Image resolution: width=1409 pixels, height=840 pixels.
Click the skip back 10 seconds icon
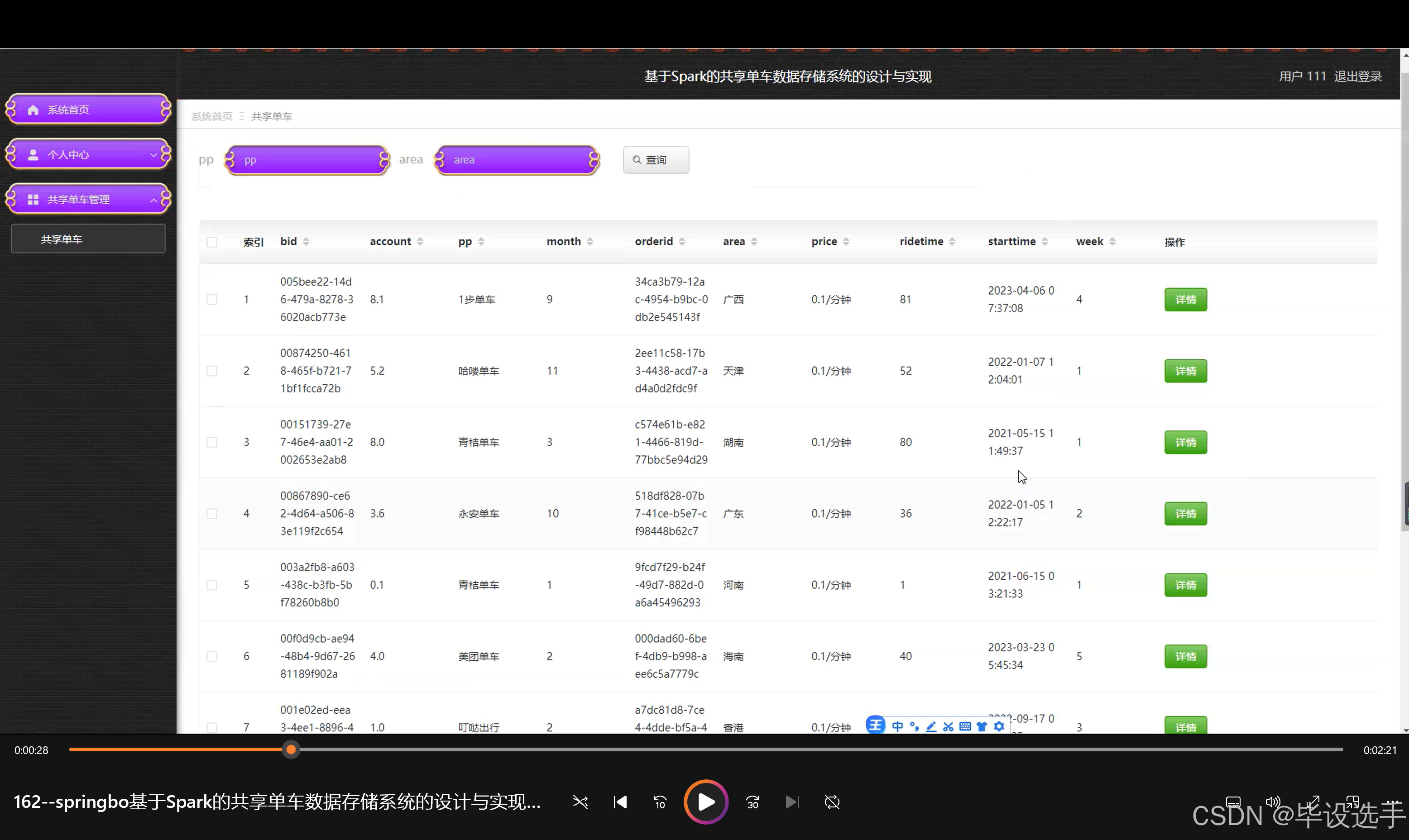[x=660, y=802]
